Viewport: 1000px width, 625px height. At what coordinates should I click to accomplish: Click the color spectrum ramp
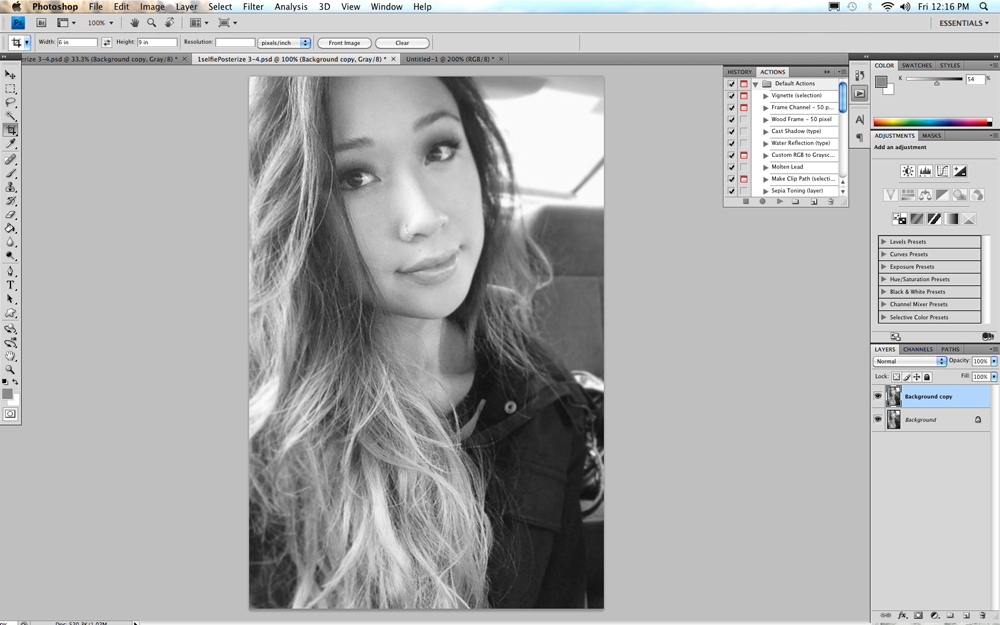[x=932, y=122]
